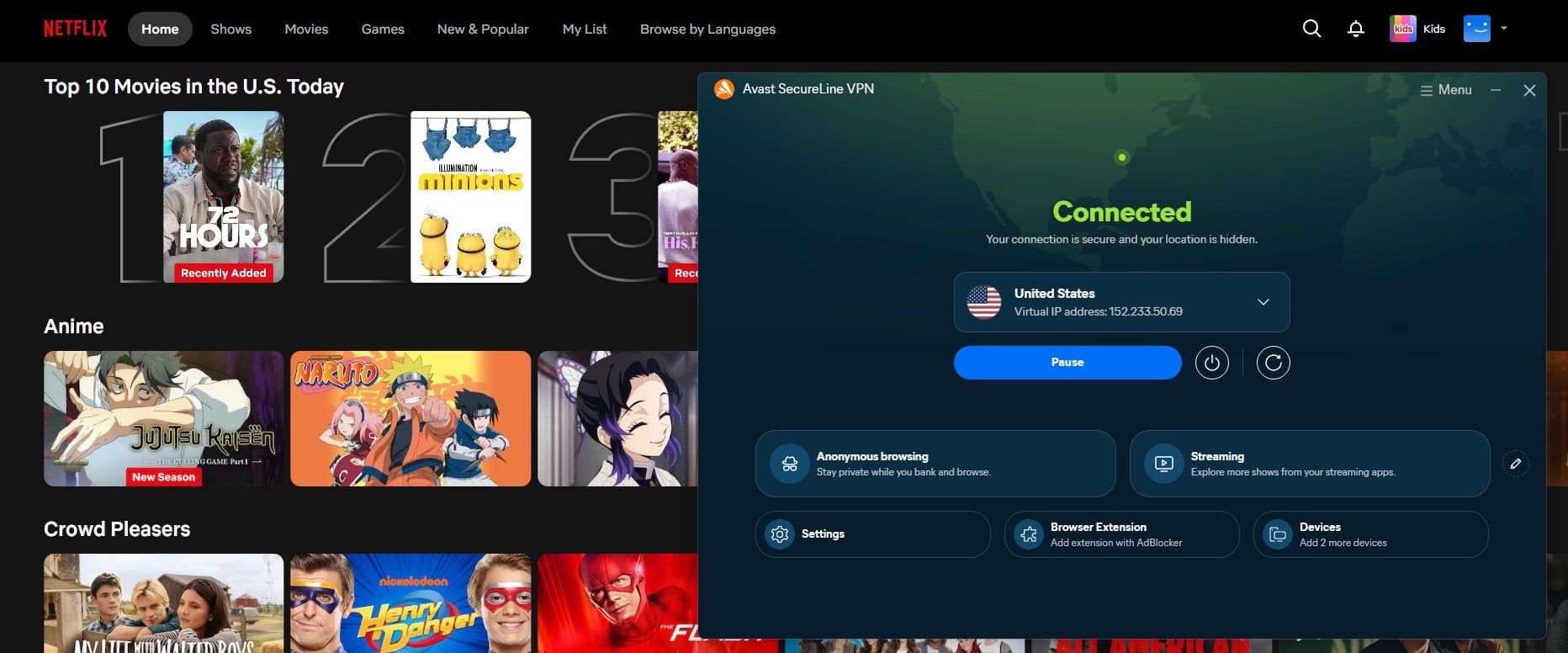Click the Crowd Pleasers row heading
The width and height of the screenshot is (1568, 653).
tap(117, 529)
